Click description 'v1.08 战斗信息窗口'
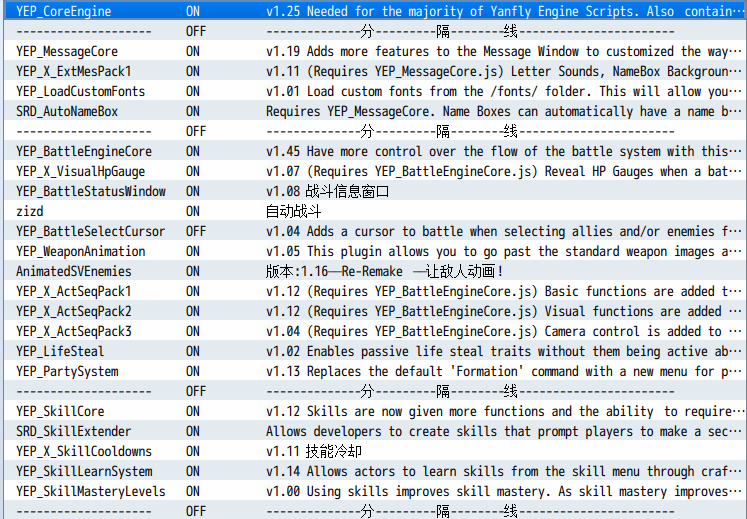747x519 pixels. 327,191
